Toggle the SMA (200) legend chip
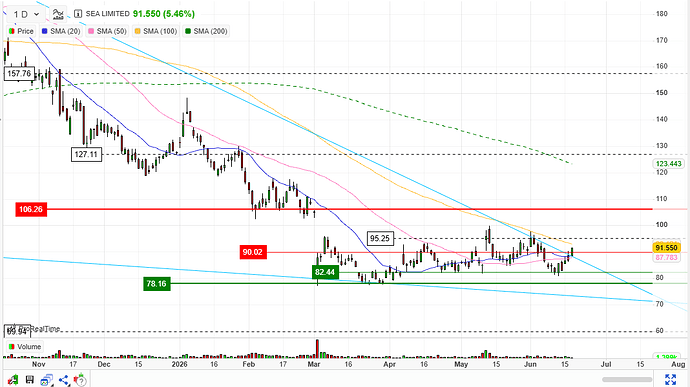Image resolution: width=690 pixels, height=387 pixels. coord(206,31)
